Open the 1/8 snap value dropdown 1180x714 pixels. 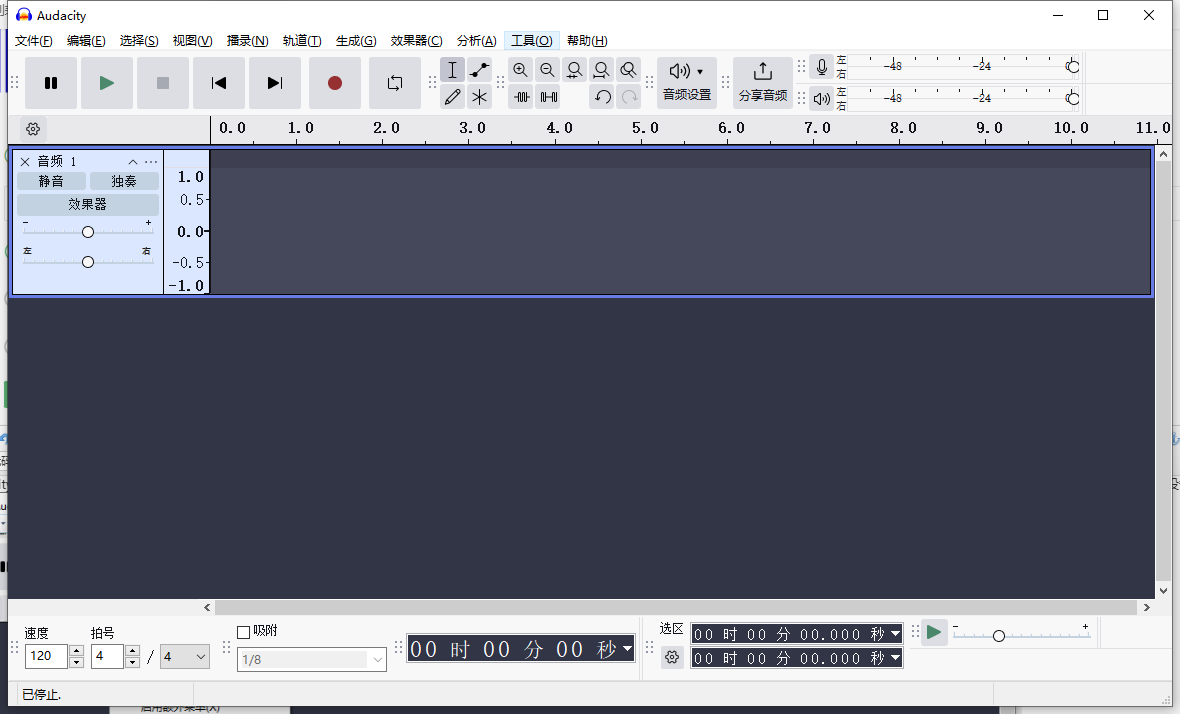(x=312, y=660)
